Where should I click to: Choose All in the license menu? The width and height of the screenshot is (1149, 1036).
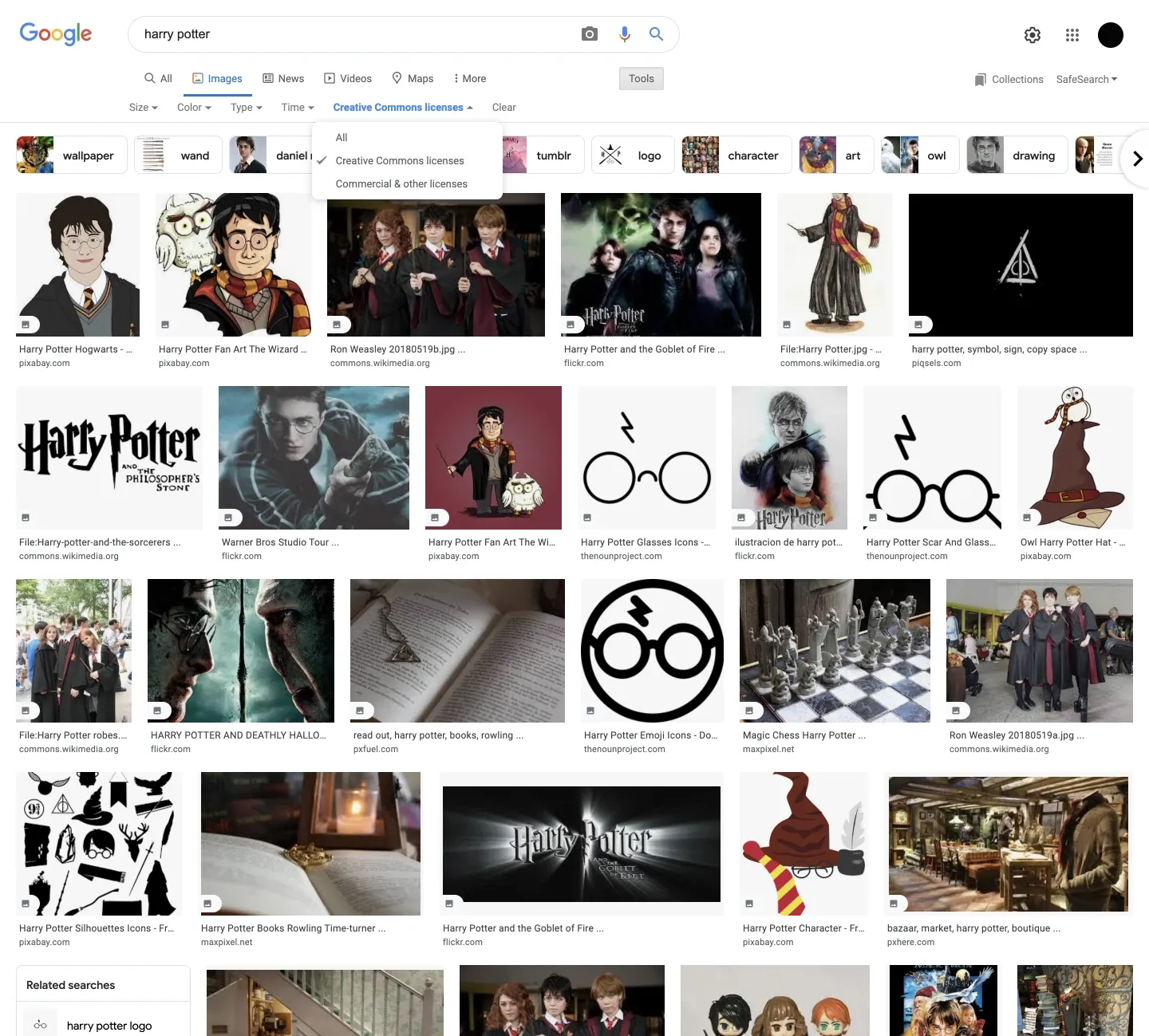pos(407,137)
